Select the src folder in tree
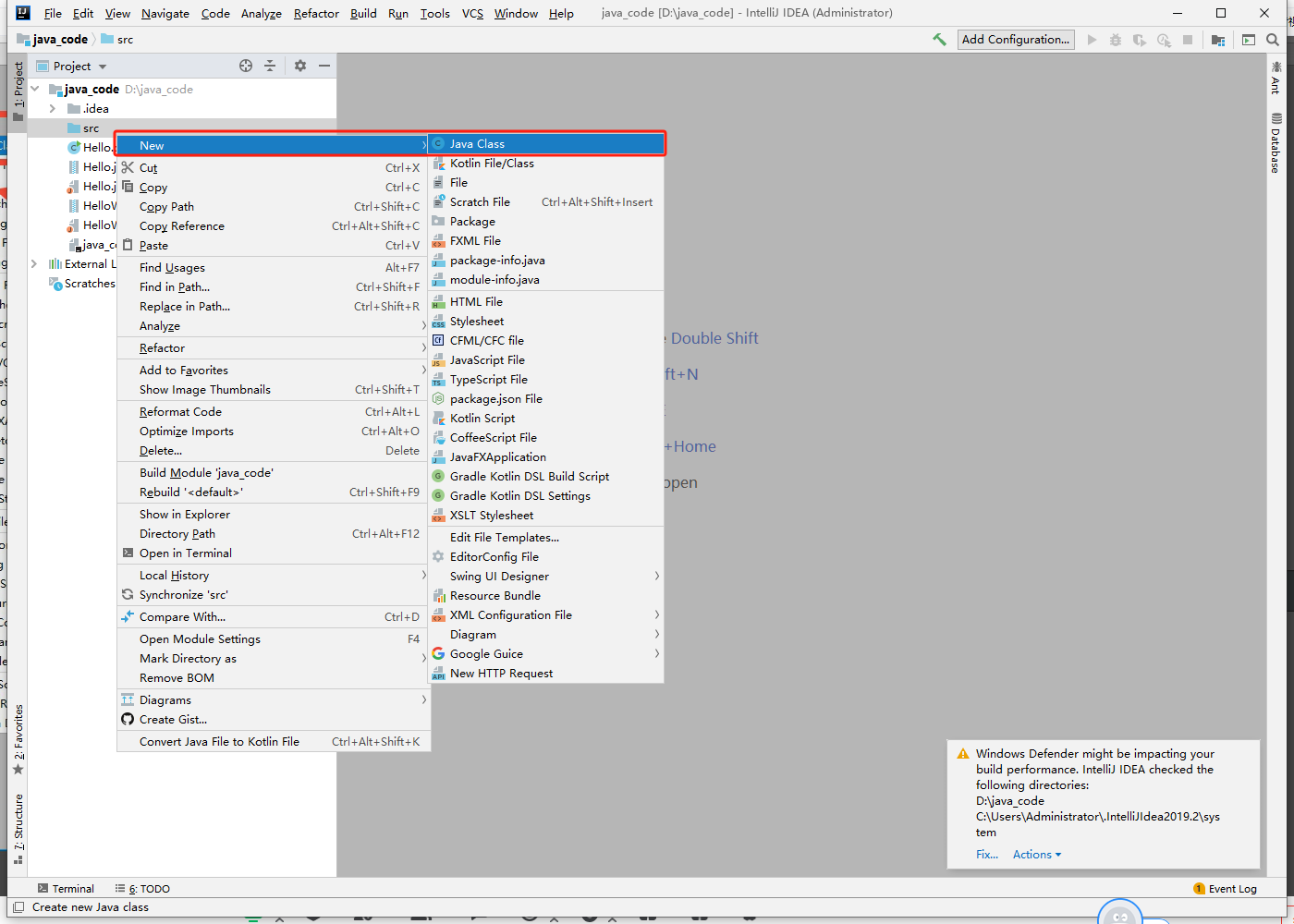 91,128
